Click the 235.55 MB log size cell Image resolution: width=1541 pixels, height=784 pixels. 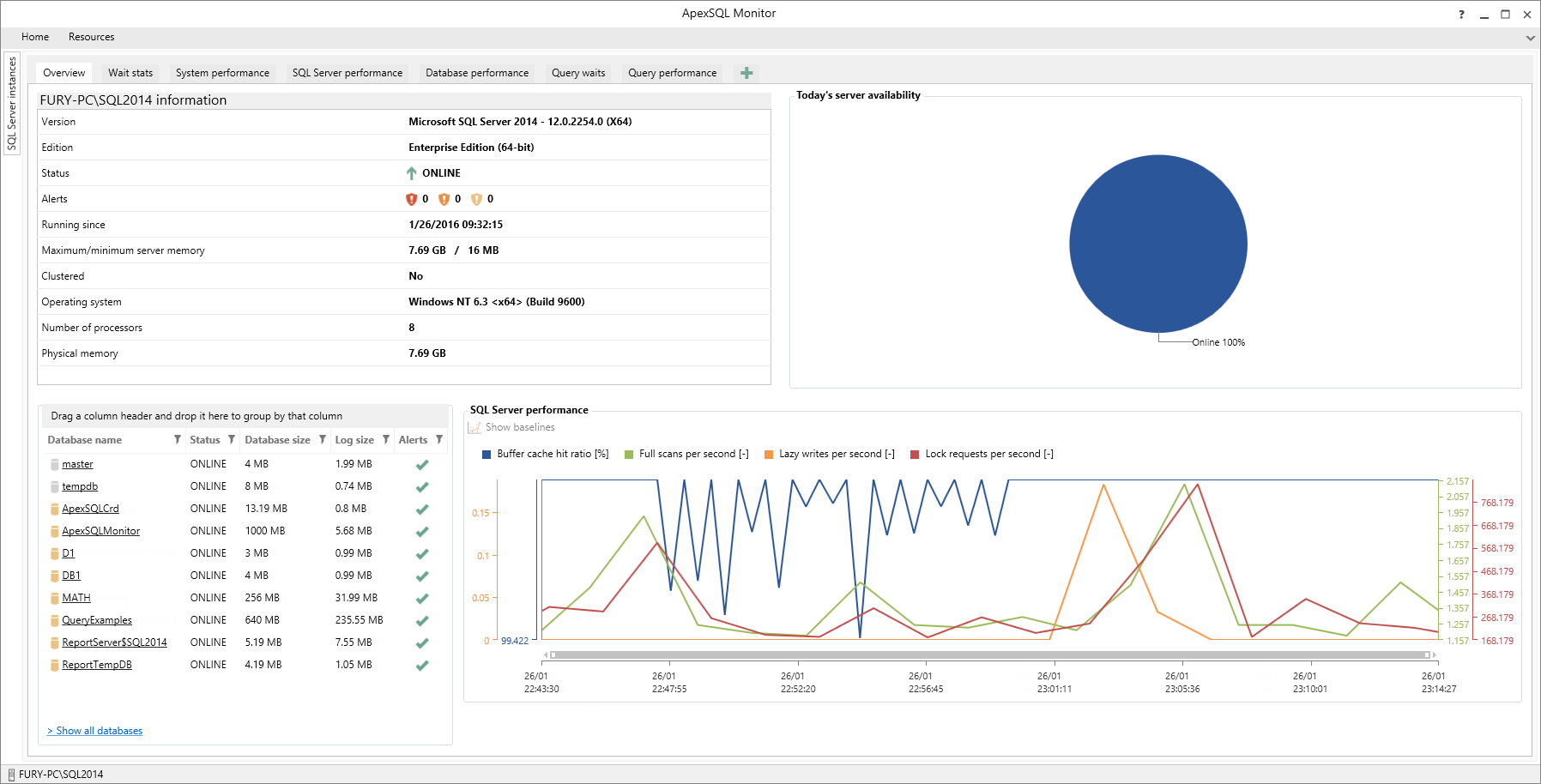[359, 620]
